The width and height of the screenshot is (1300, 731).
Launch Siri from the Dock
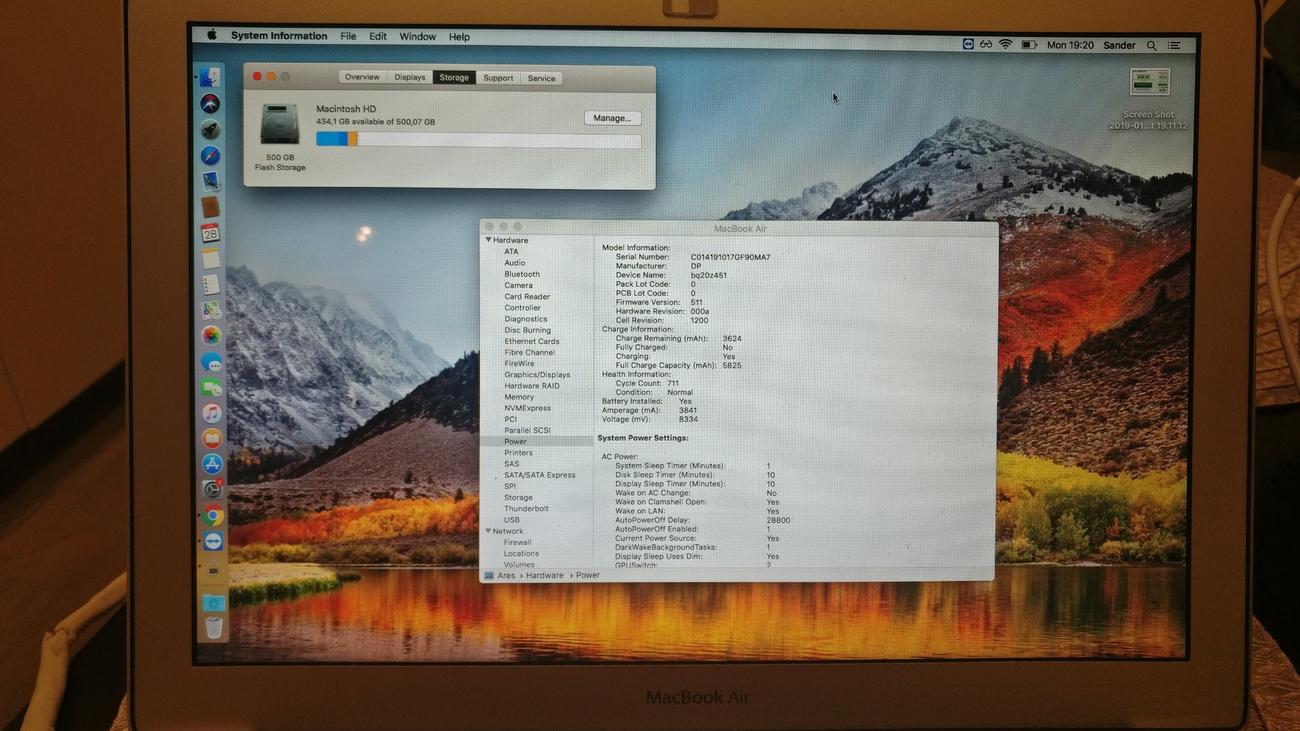pyautogui.click(x=210, y=103)
